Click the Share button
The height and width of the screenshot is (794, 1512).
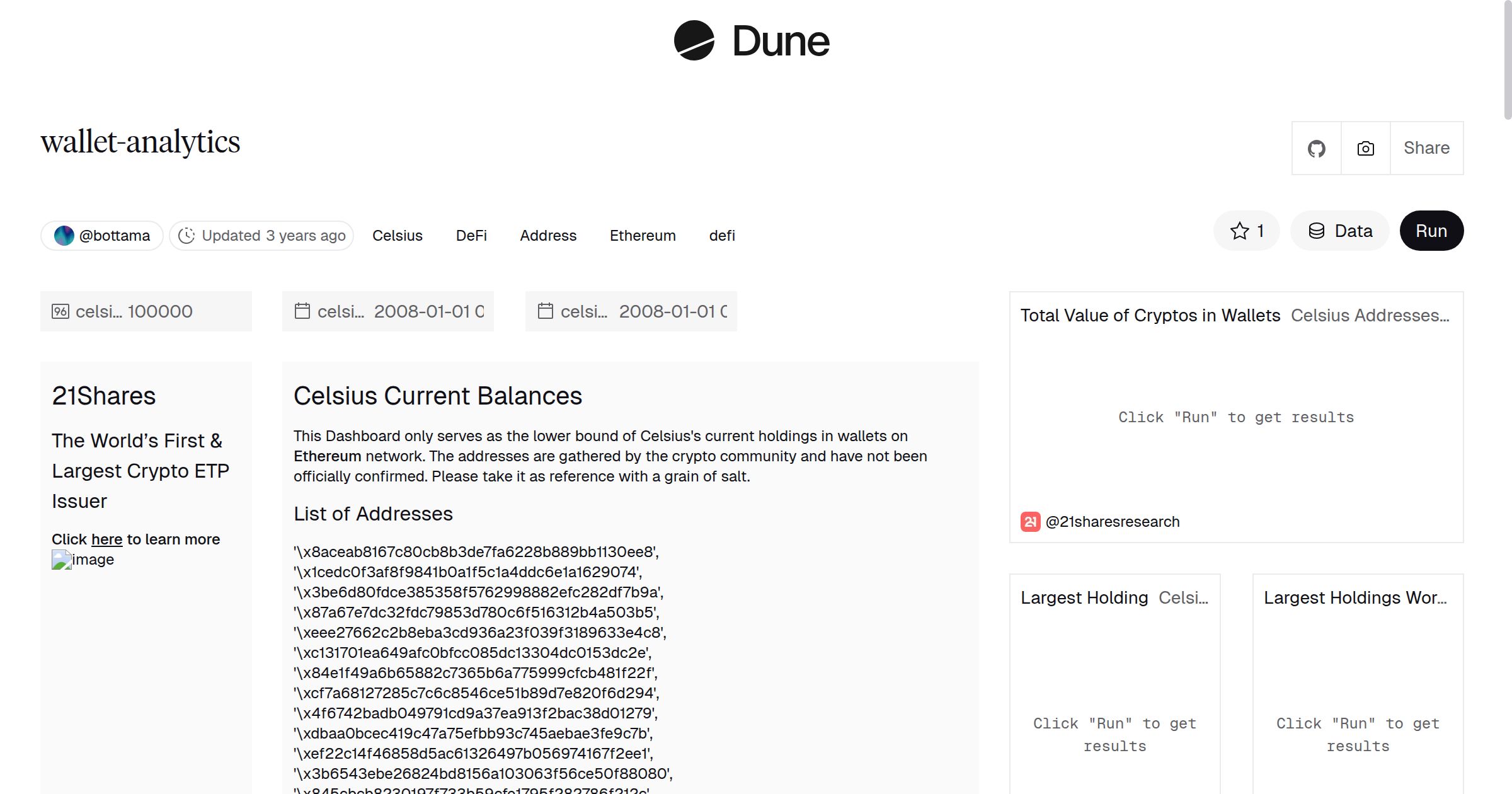coord(1426,147)
